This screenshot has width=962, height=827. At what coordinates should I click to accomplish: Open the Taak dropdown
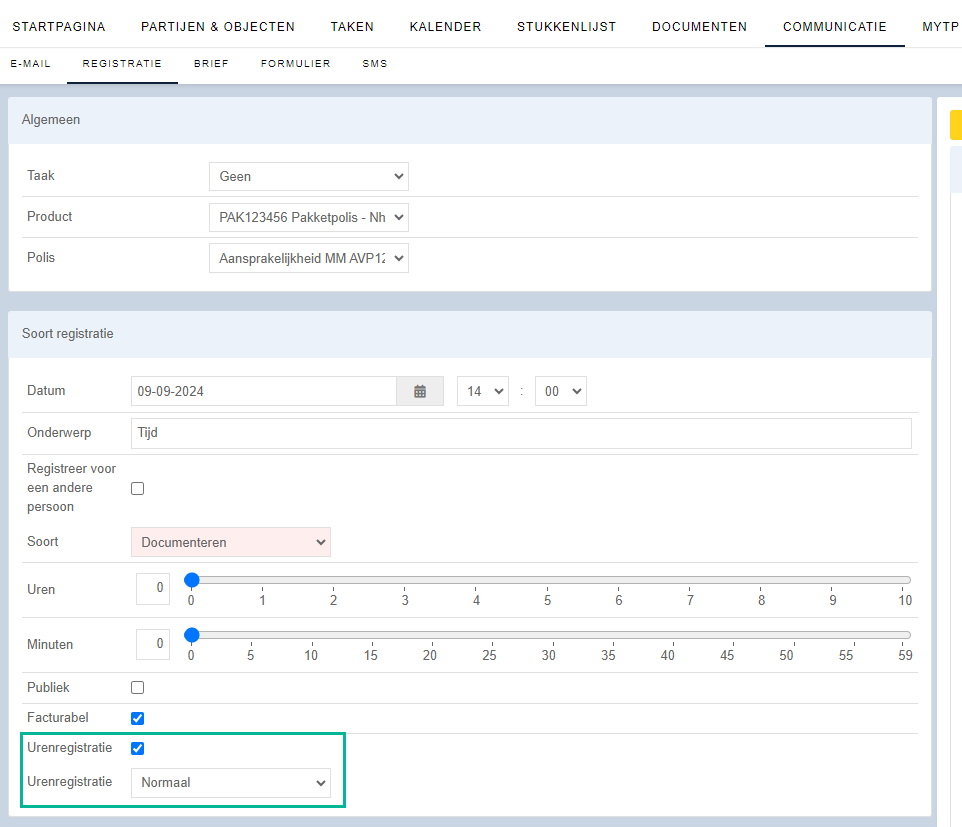click(x=308, y=176)
